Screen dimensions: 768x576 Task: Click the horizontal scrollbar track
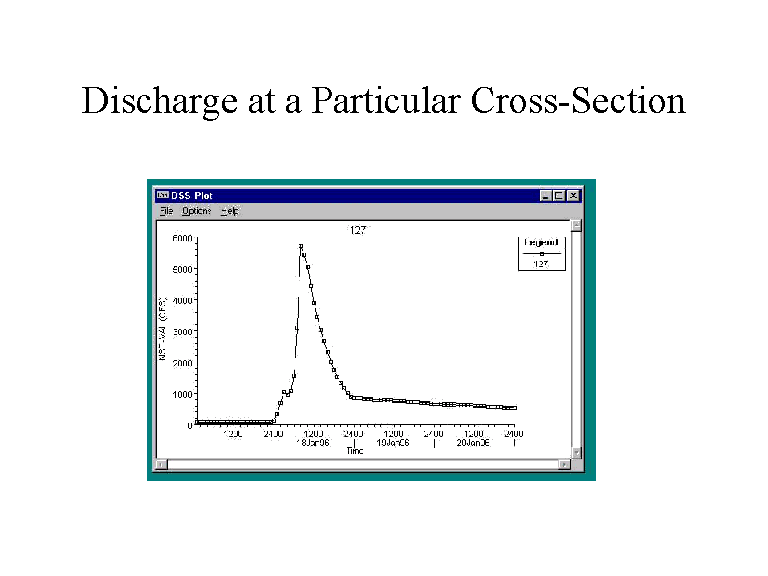pyautogui.click(x=360, y=464)
